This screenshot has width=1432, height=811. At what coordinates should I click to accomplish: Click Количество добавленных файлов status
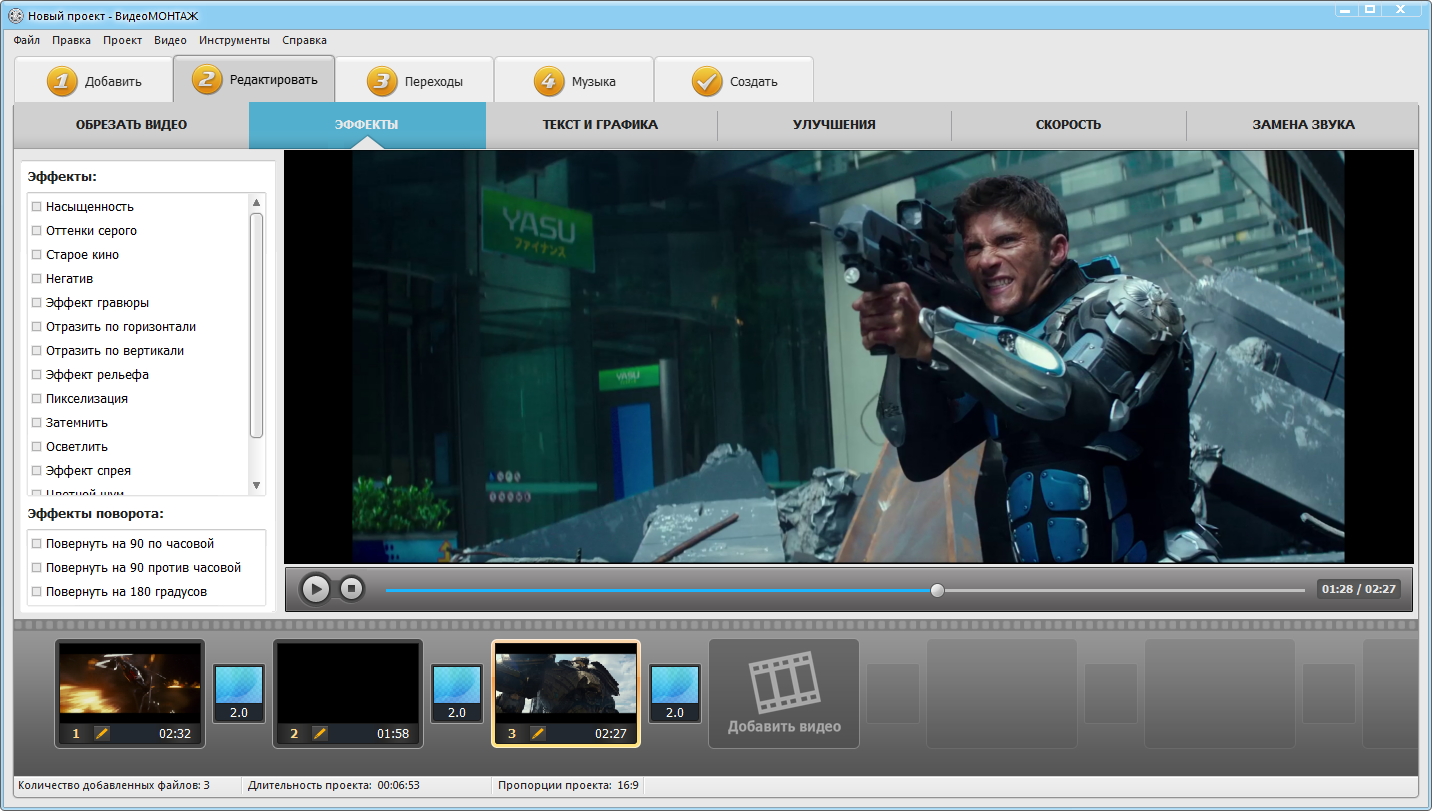114,786
